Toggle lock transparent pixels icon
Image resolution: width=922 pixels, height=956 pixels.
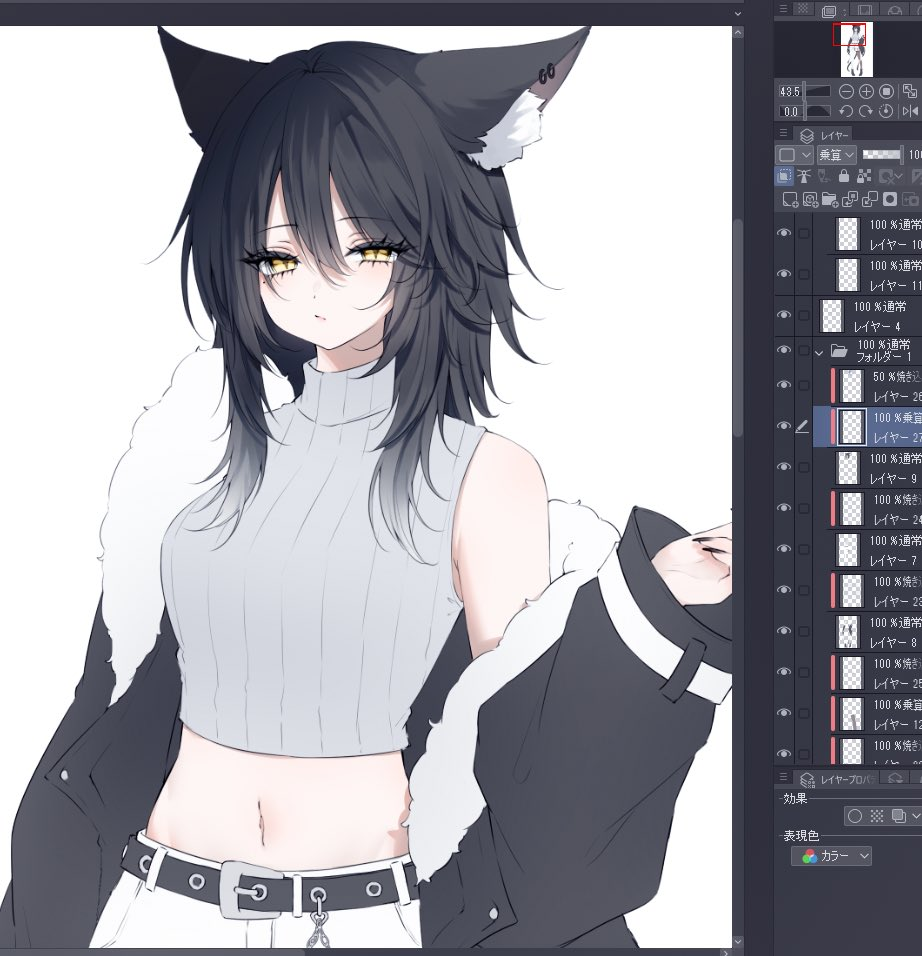[x=864, y=176]
